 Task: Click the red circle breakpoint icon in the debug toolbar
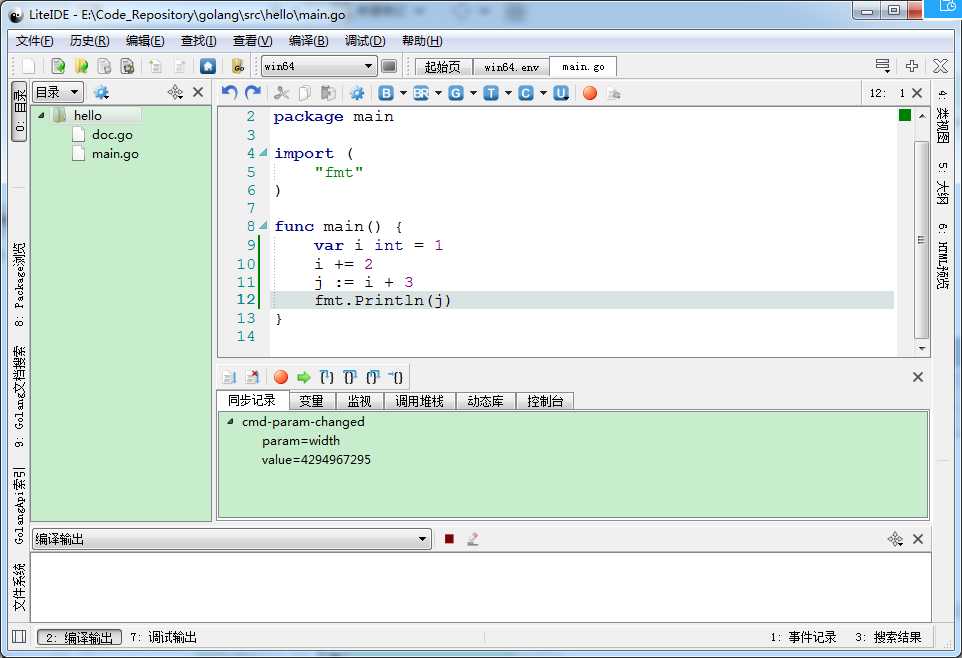pos(280,377)
